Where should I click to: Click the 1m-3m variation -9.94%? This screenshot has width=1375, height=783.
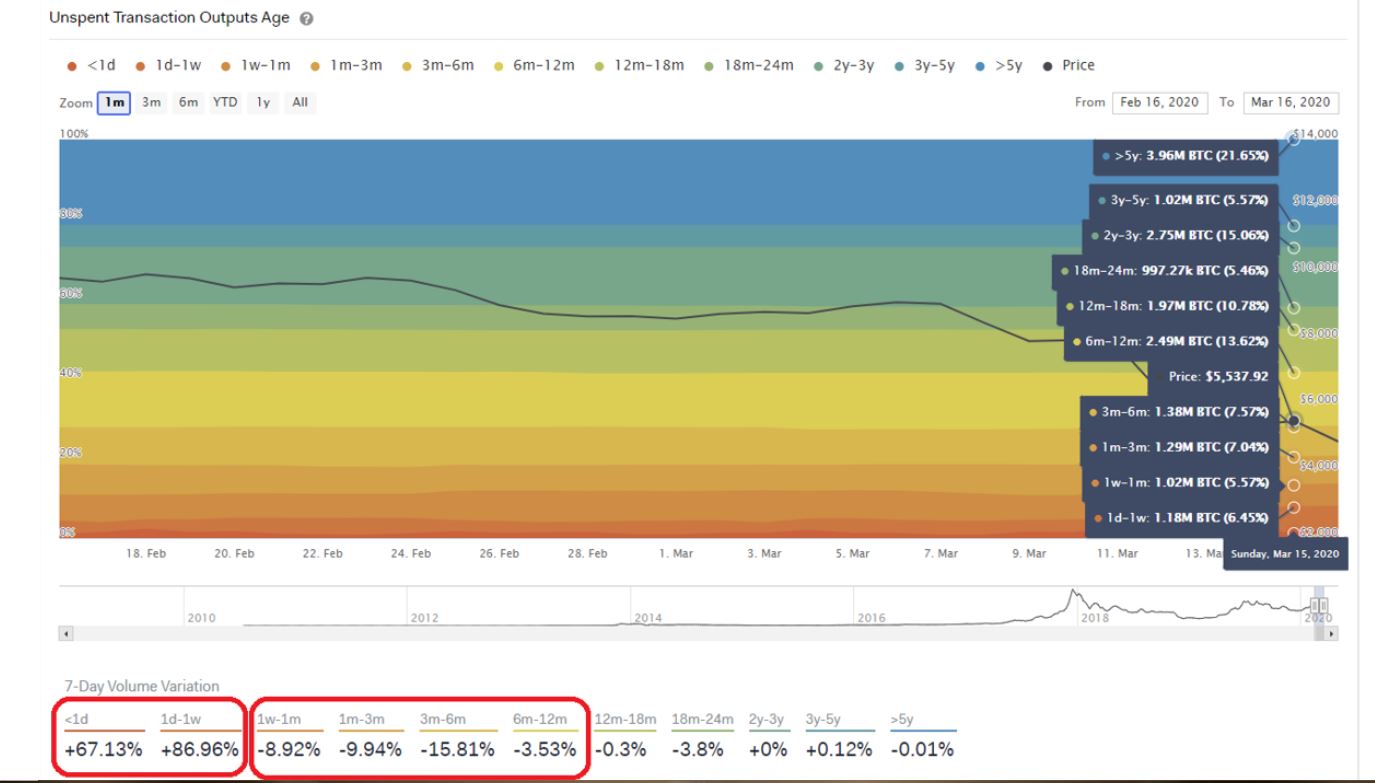pyautogui.click(x=371, y=749)
